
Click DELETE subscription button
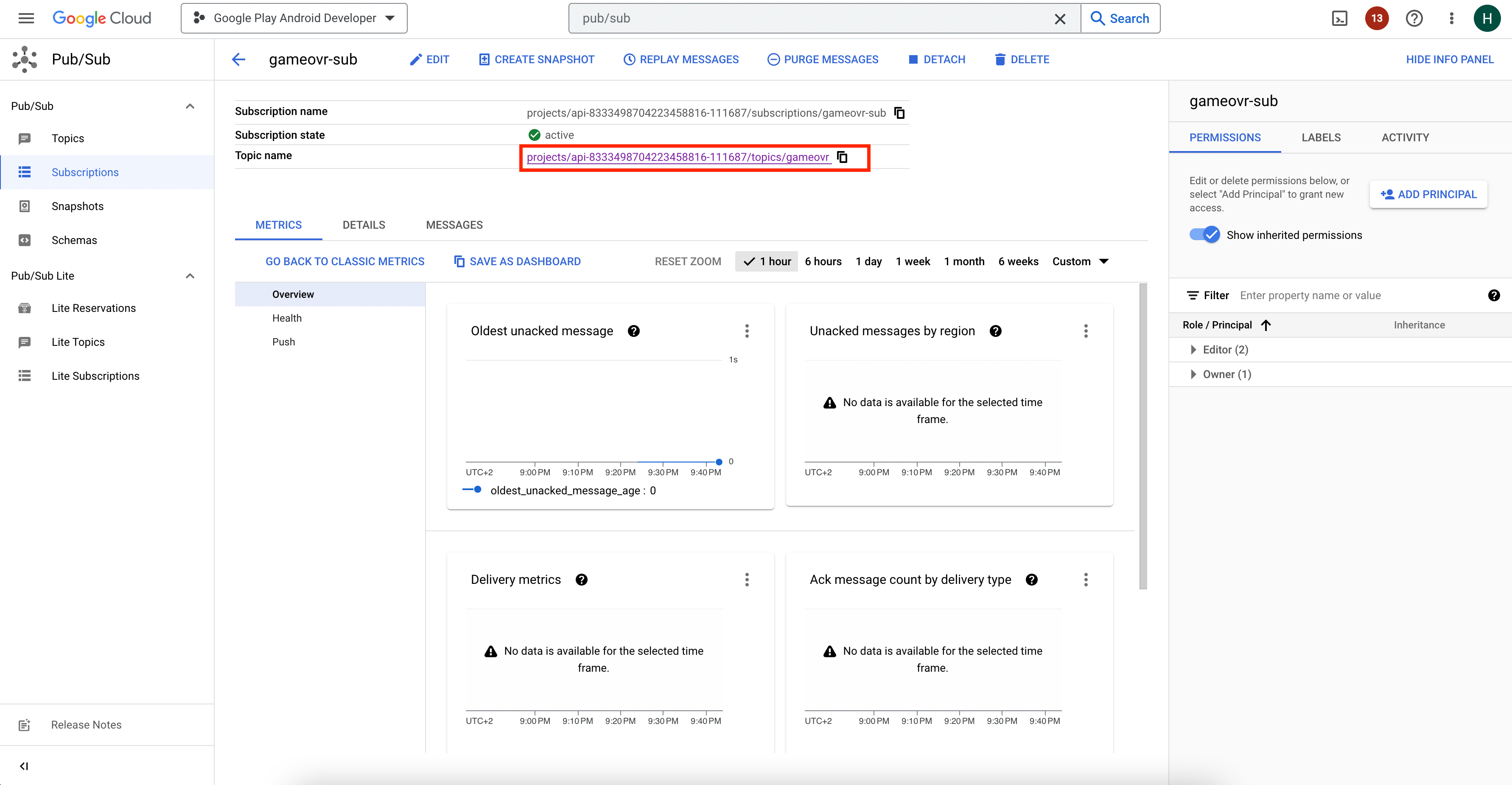coord(1022,59)
